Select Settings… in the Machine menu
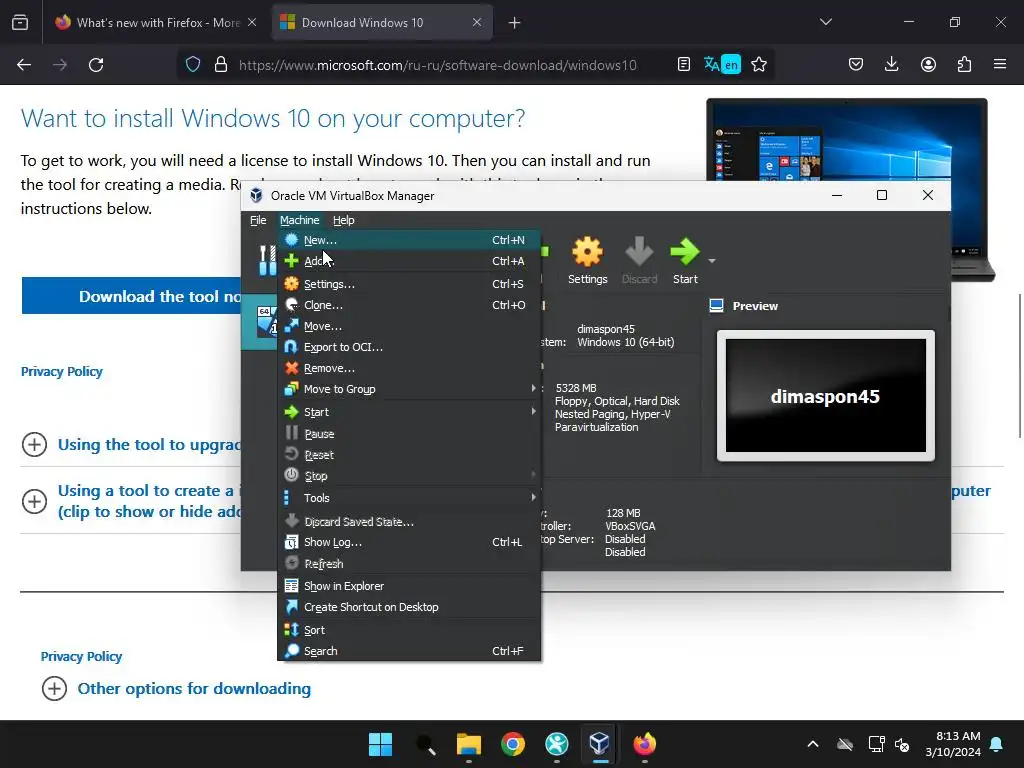The width and height of the screenshot is (1024, 768). click(x=409, y=284)
